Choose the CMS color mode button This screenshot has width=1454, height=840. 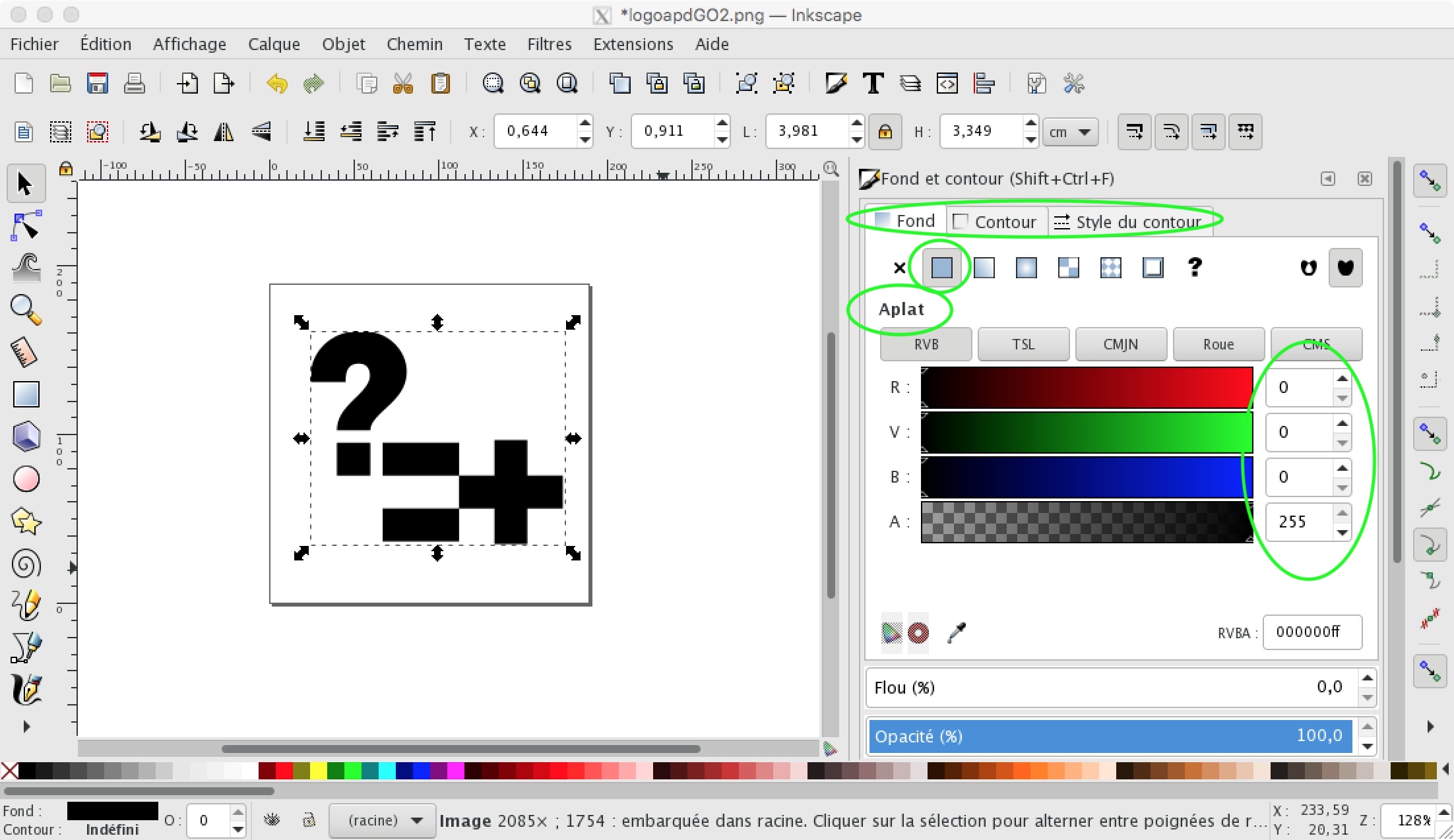tap(1316, 345)
